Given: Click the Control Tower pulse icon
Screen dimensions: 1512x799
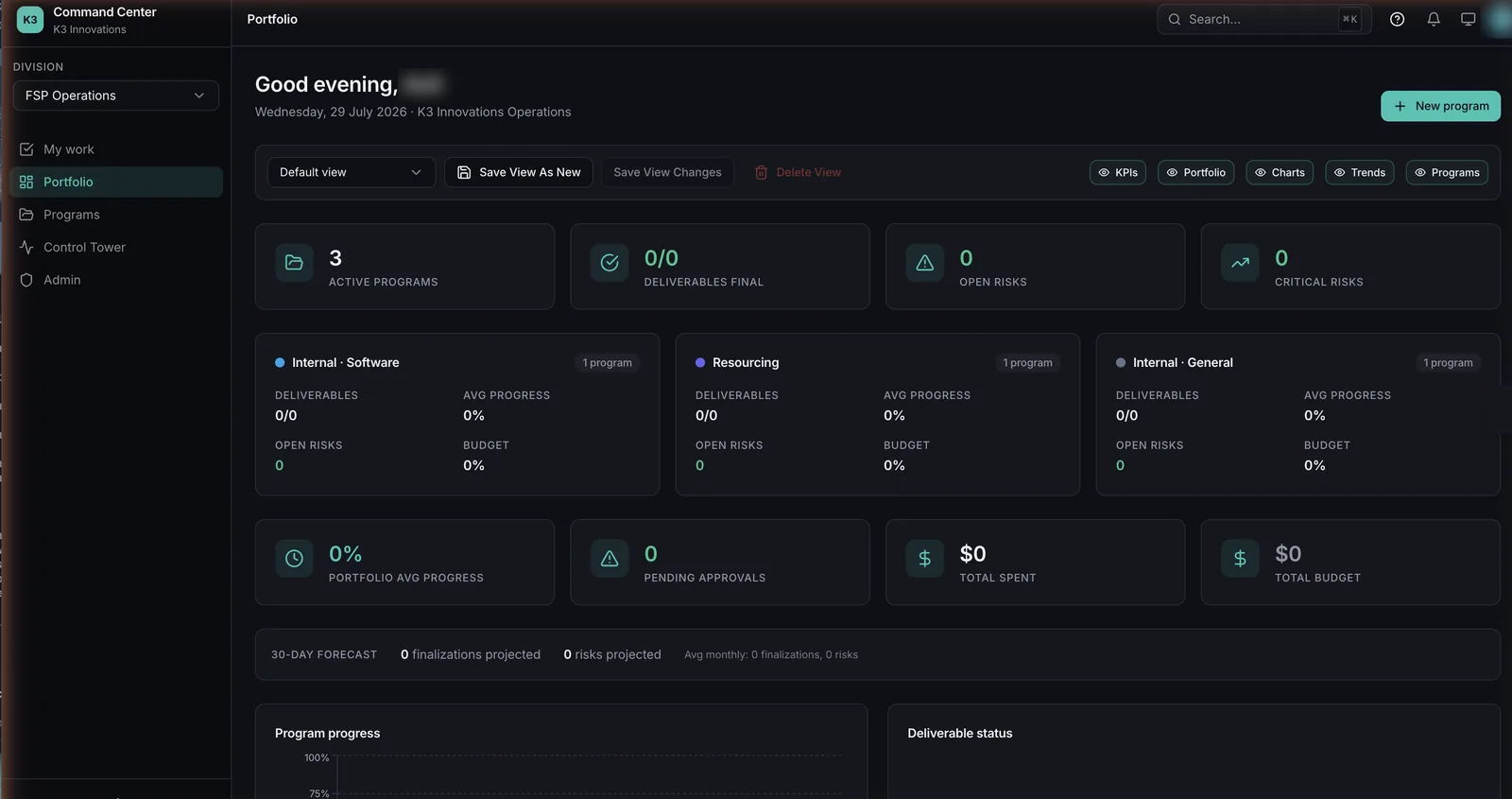Looking at the screenshot, I should pos(26,247).
